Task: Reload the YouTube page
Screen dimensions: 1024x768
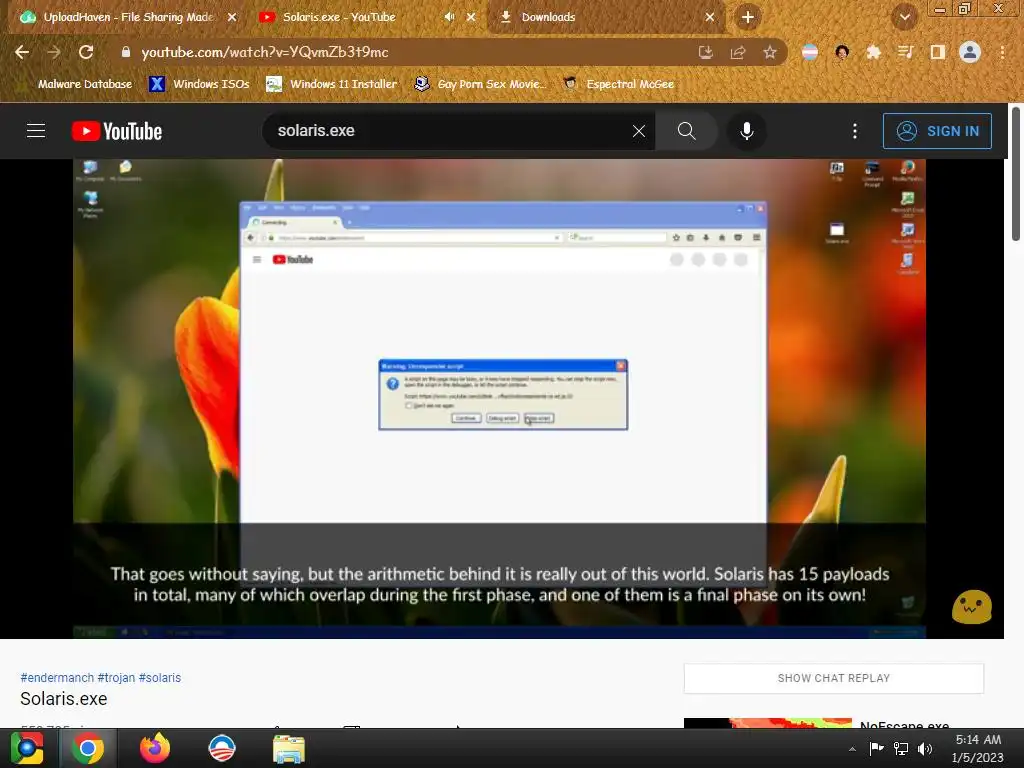Action: pos(86,52)
